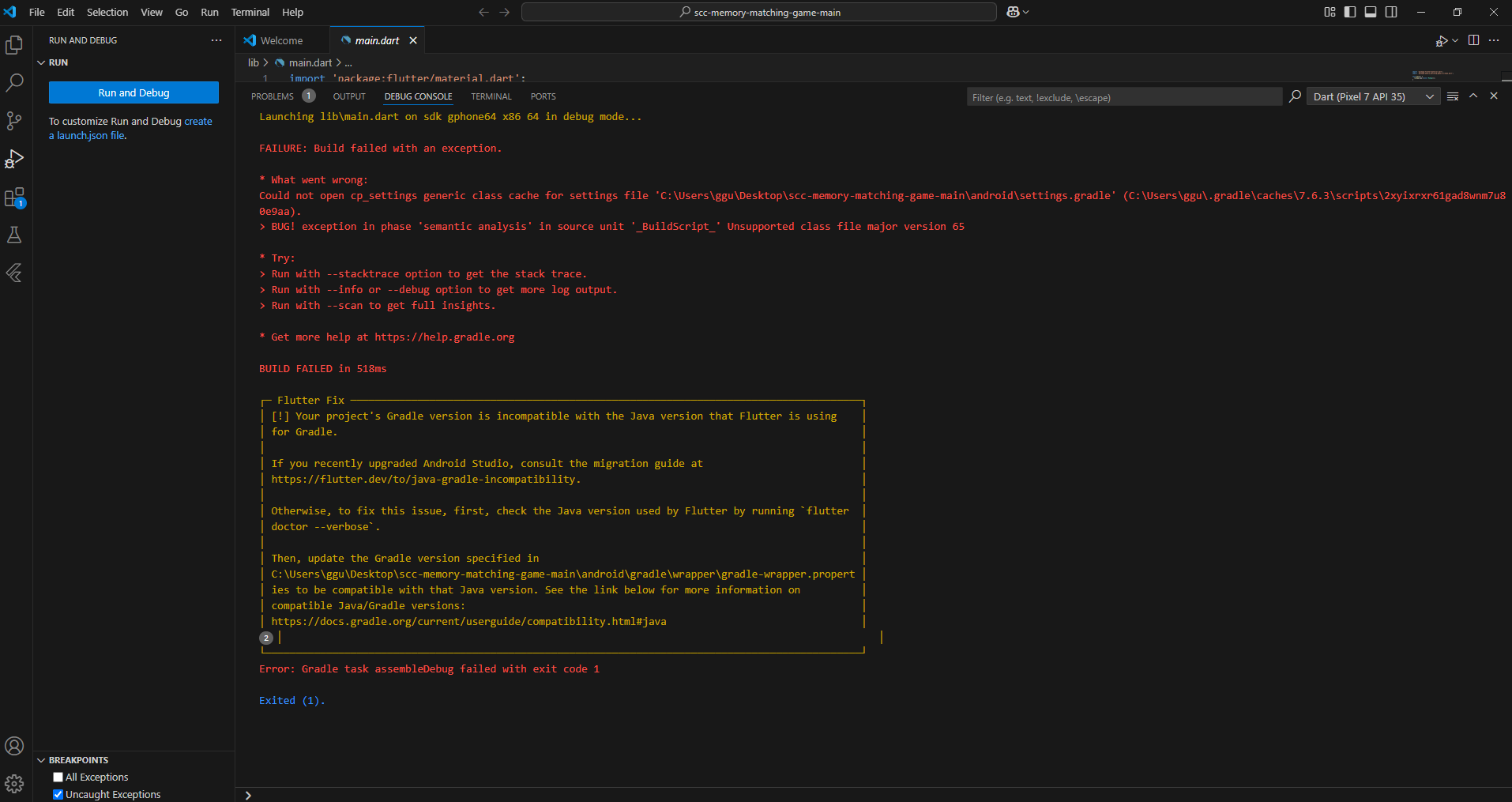
Task: Switch to the PORTS panel tab
Action: click(543, 96)
